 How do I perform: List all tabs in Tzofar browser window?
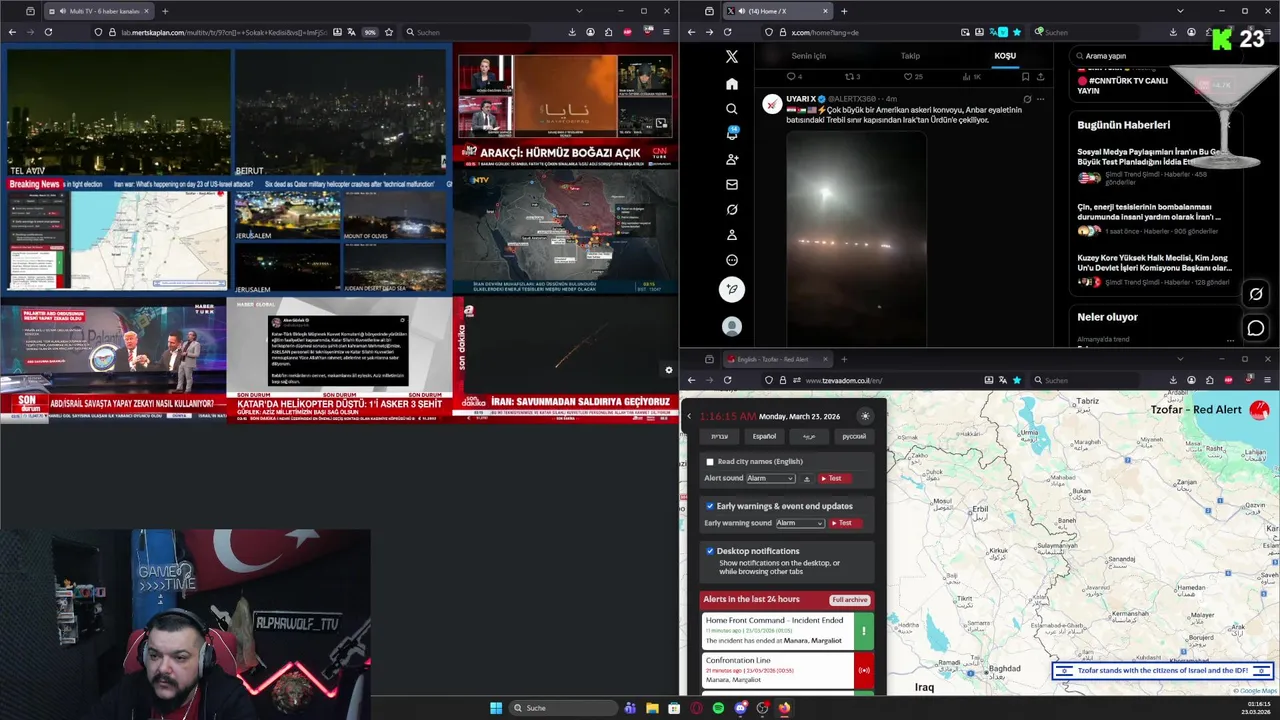(x=1180, y=359)
